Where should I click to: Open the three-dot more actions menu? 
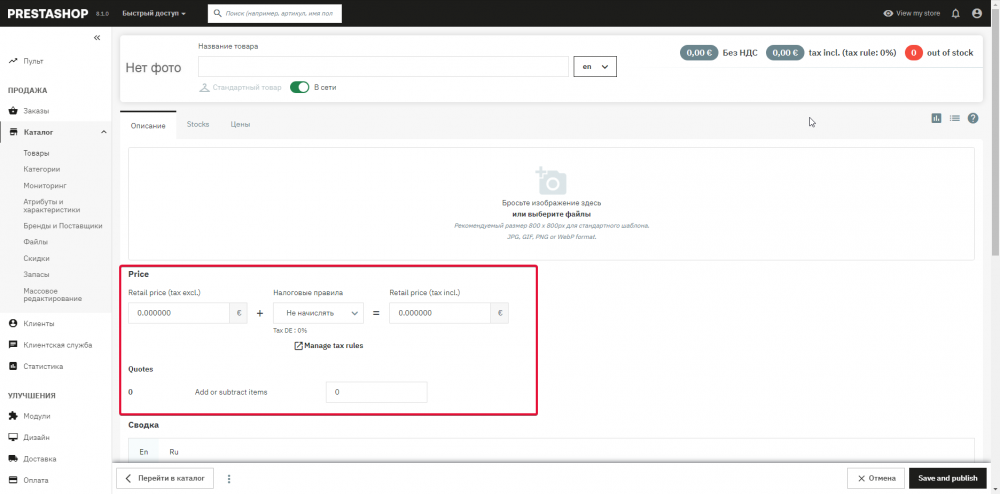pyautogui.click(x=228, y=478)
